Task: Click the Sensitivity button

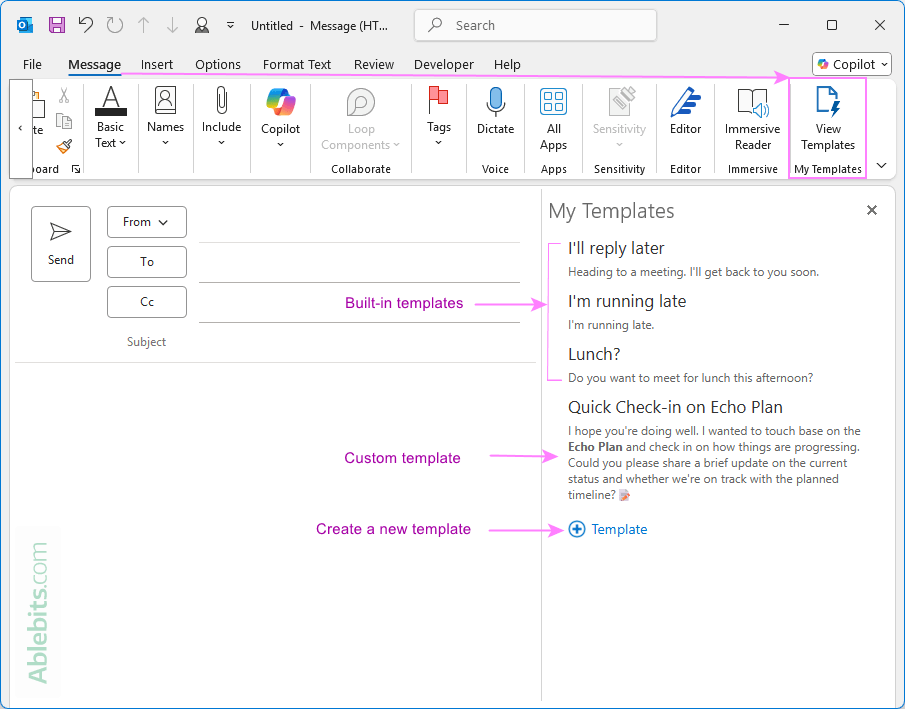Action: tap(619, 118)
